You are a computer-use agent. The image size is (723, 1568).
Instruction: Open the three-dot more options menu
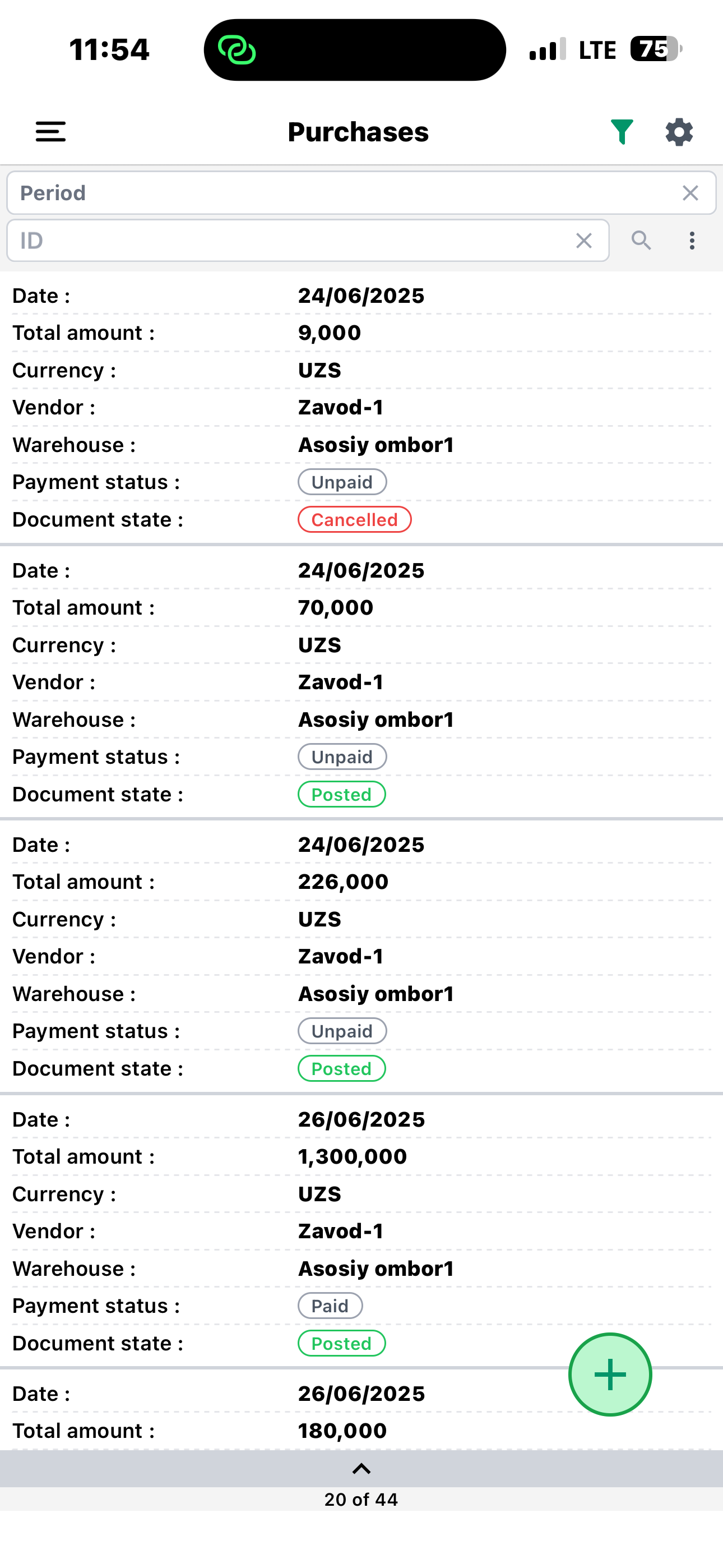click(x=692, y=241)
